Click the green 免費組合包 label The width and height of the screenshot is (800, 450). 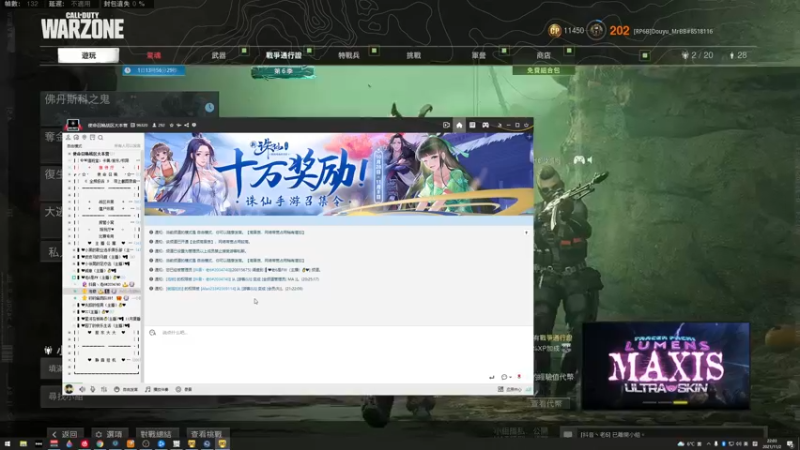[543, 70]
